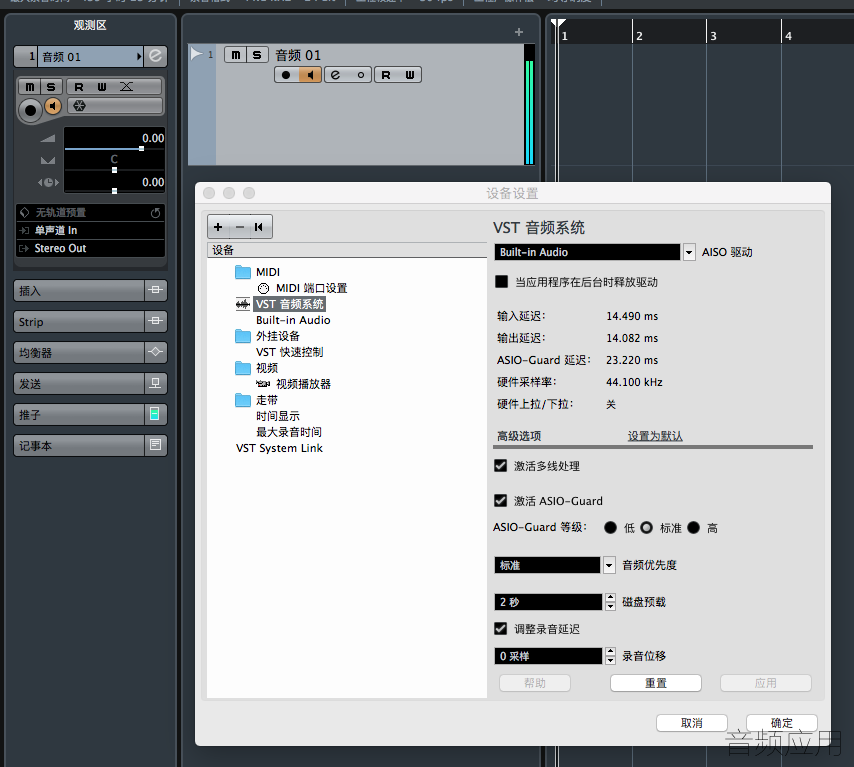Toggle 激活 ASIO-Guard checkbox
Image resolution: width=854 pixels, height=767 pixels.
(x=501, y=501)
